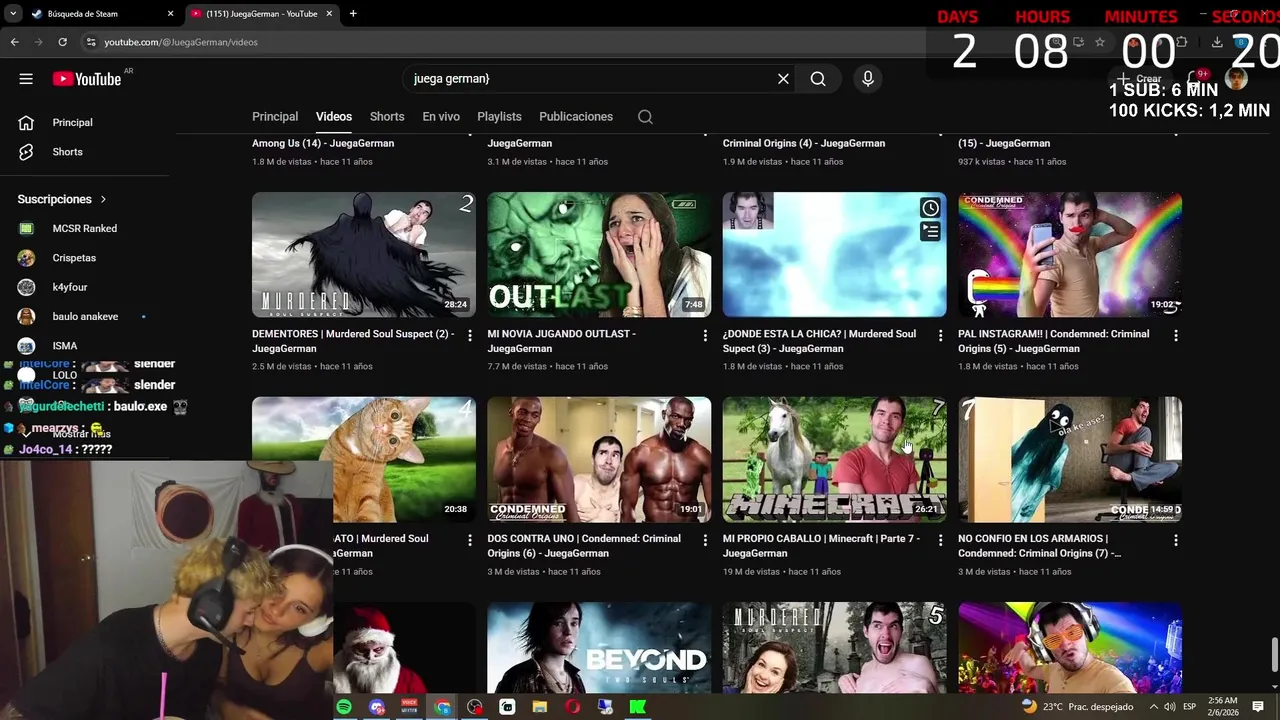The image size is (1280, 720).
Task: Open options menu for DEMENTORES video
Action: [470, 336]
